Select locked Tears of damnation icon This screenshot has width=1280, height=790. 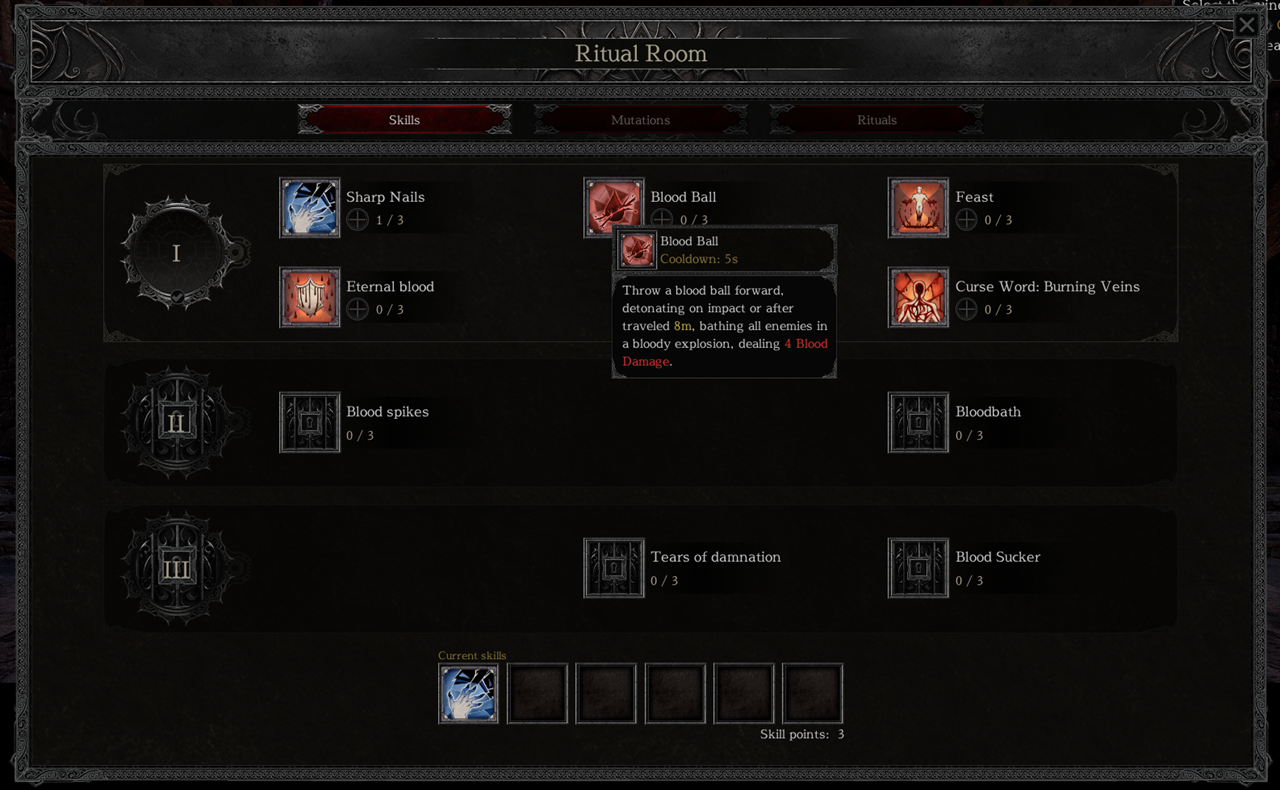[x=614, y=567]
